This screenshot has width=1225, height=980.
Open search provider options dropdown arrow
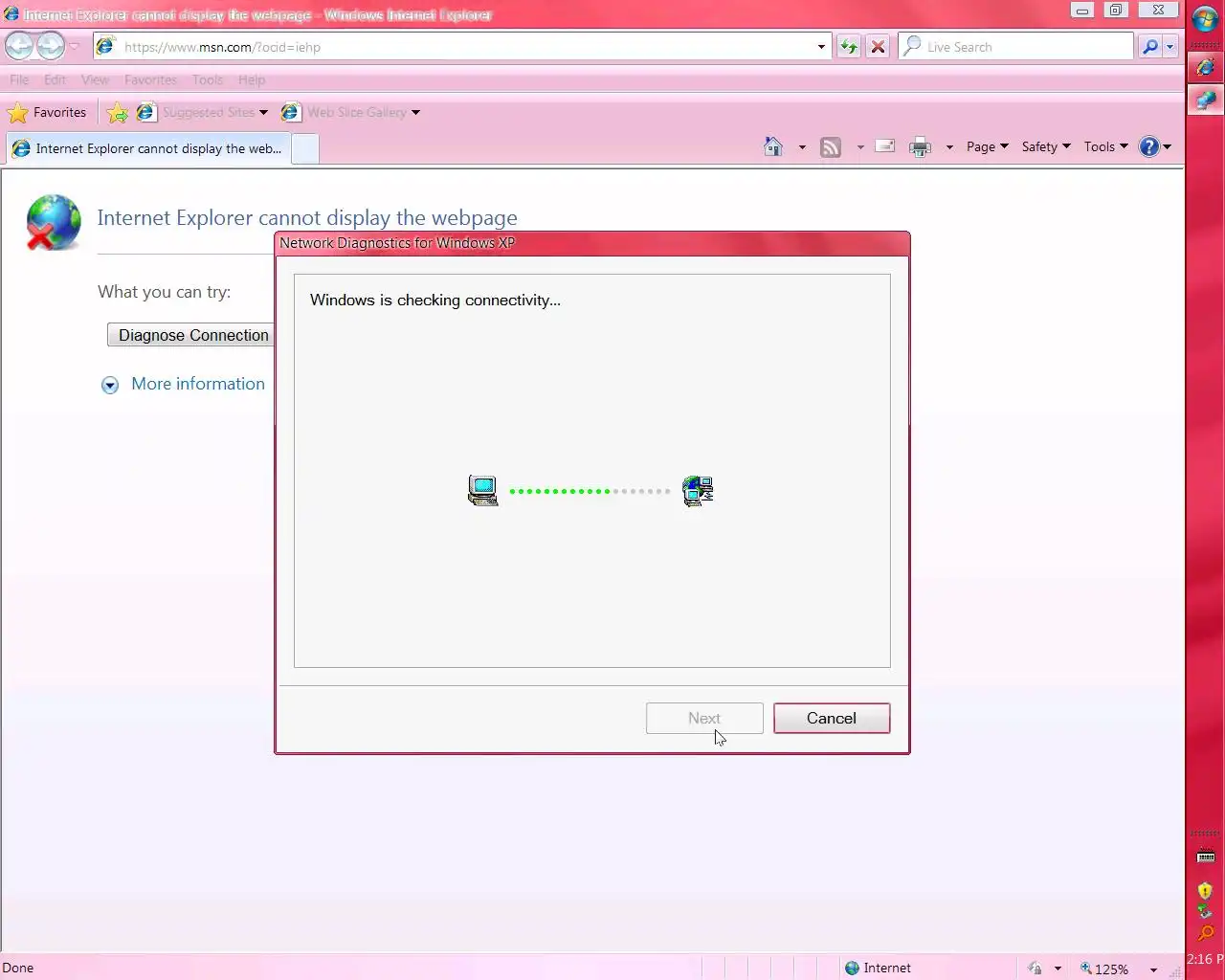click(x=1169, y=47)
